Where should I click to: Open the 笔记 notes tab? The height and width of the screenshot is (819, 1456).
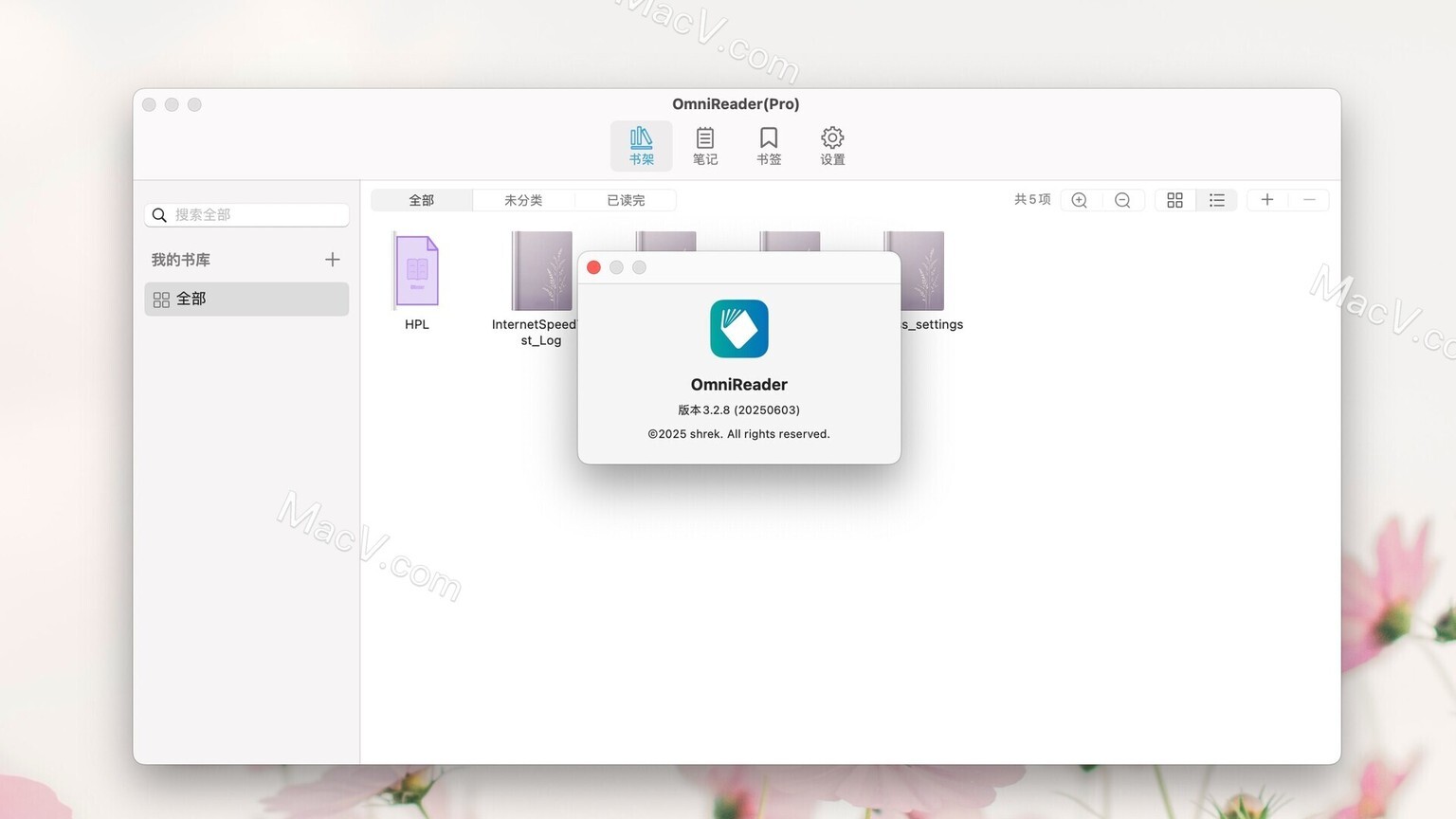tap(705, 146)
